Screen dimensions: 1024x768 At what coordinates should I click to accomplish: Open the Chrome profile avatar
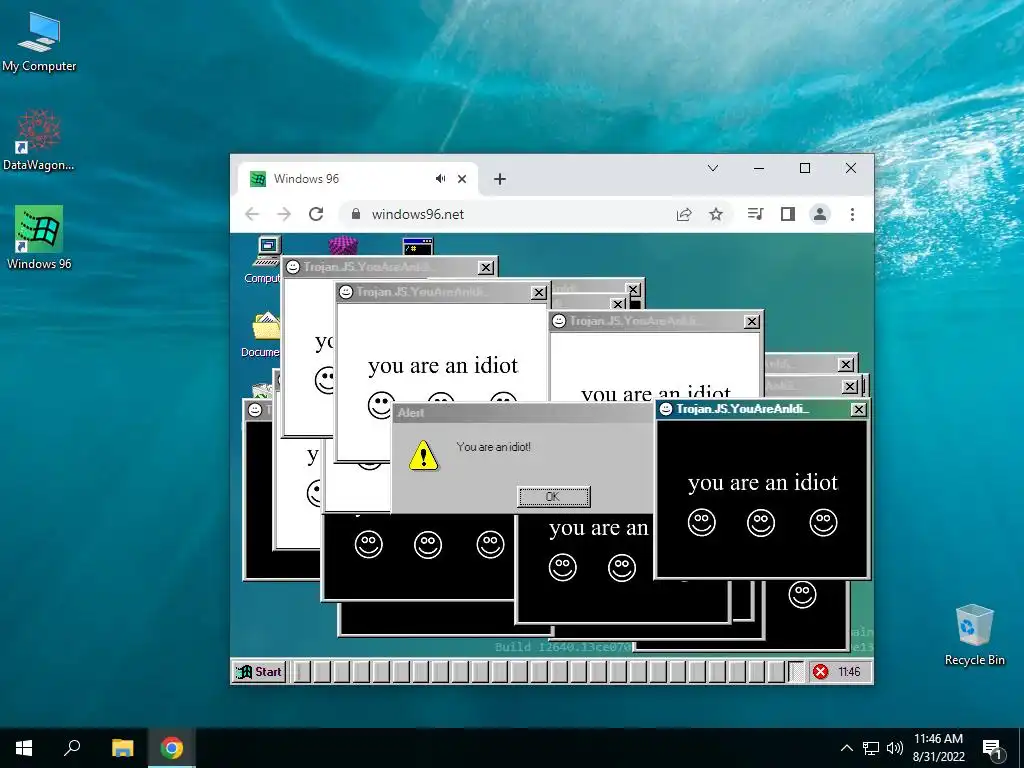pyautogui.click(x=820, y=214)
